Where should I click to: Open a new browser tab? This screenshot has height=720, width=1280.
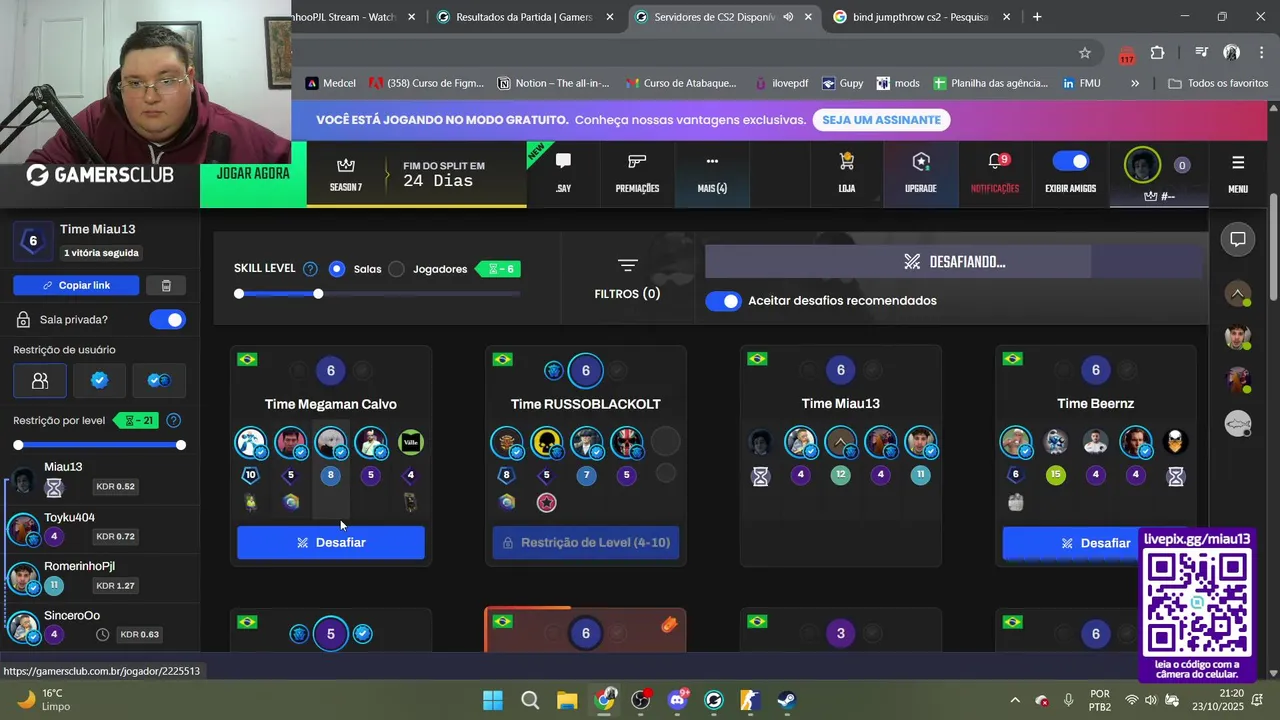click(x=1037, y=17)
